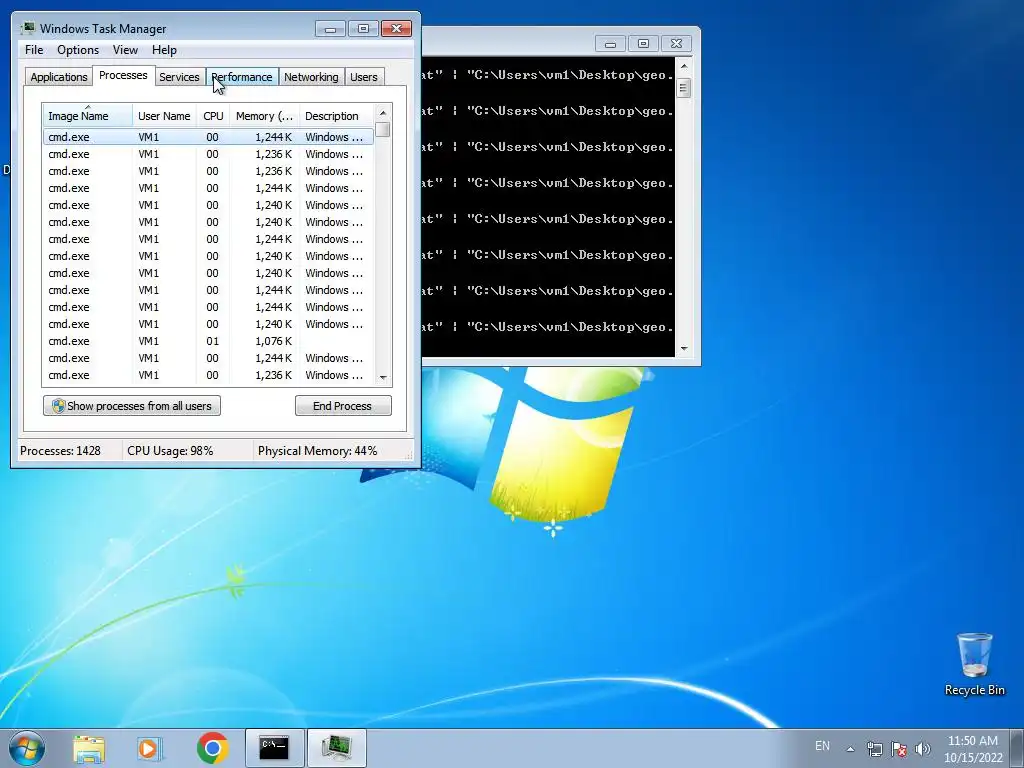Switch to the Applications tab
1024x768 pixels.
tap(59, 77)
